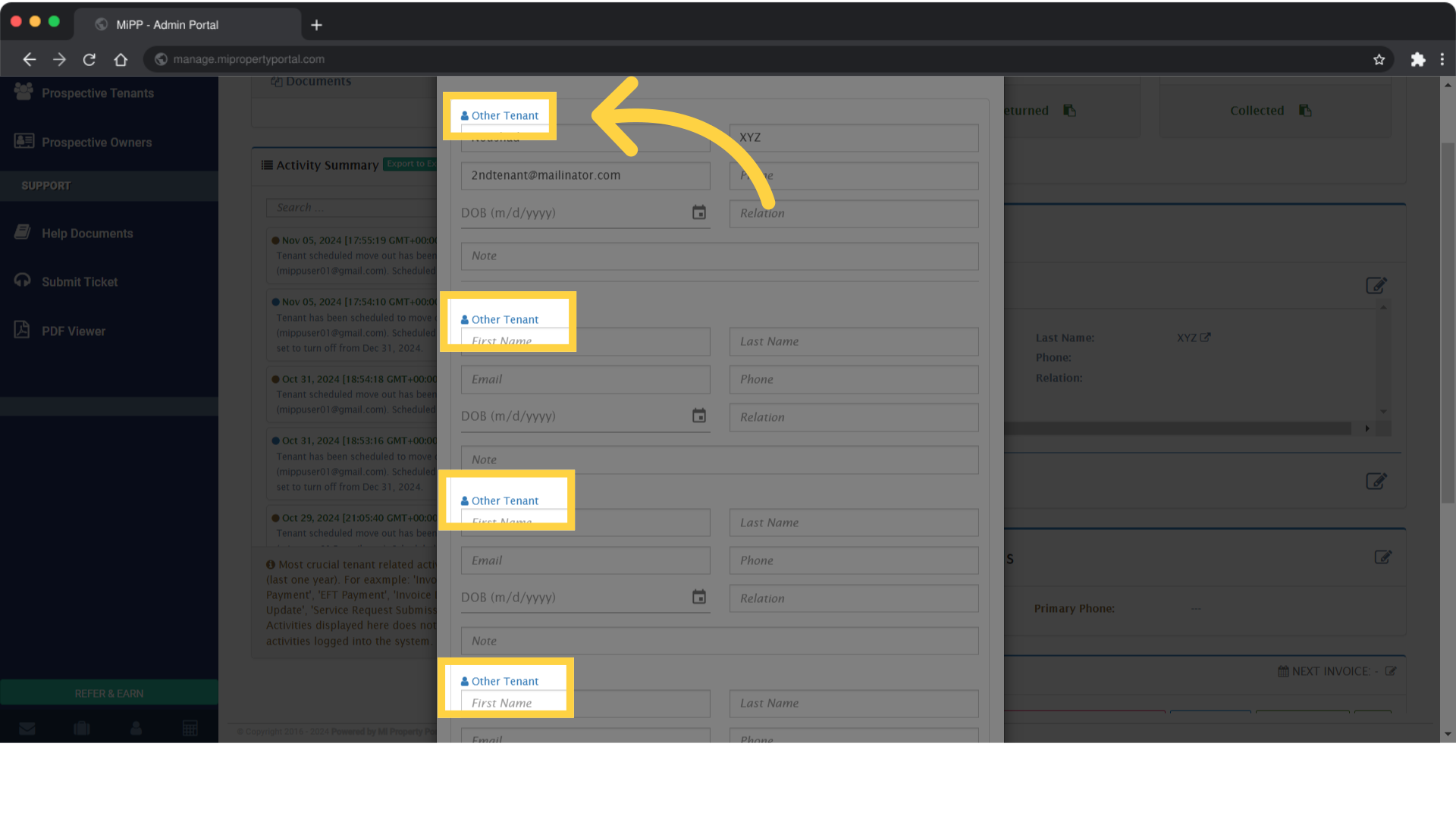Screen dimensions: 1456x819
Task: Click the fourth tenant's Last Name field
Action: click(x=854, y=704)
